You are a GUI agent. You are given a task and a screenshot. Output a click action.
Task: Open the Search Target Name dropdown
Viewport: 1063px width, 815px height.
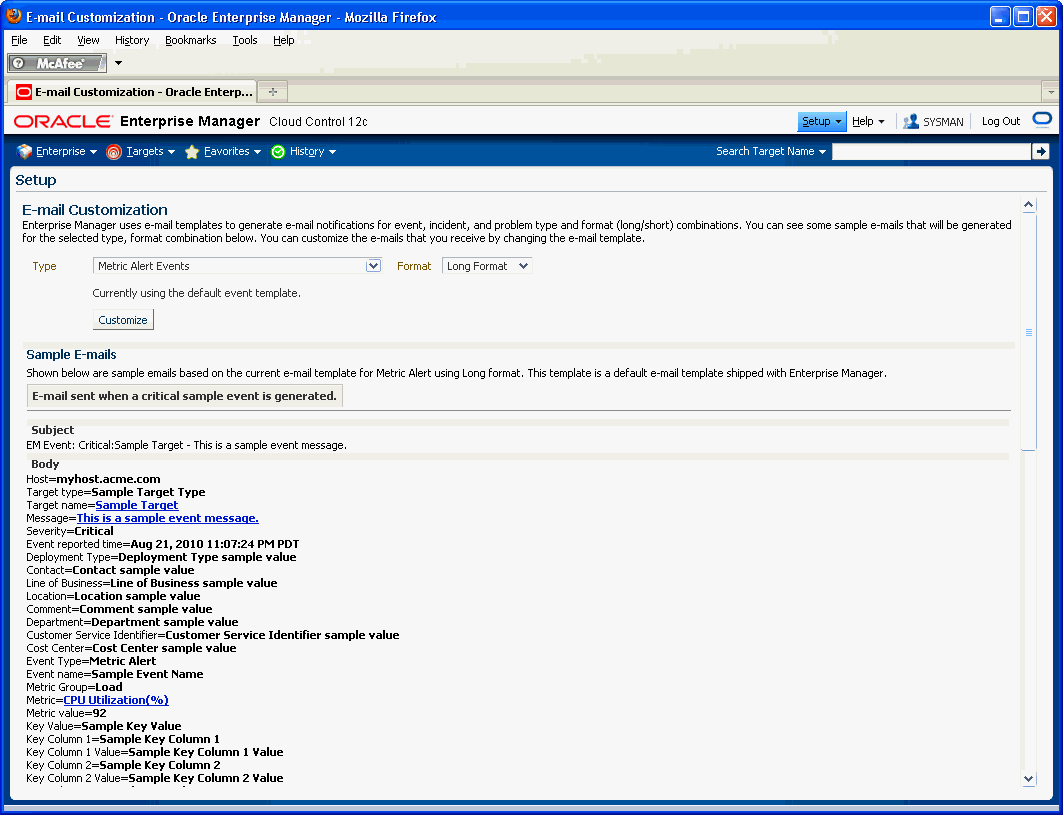(x=771, y=151)
